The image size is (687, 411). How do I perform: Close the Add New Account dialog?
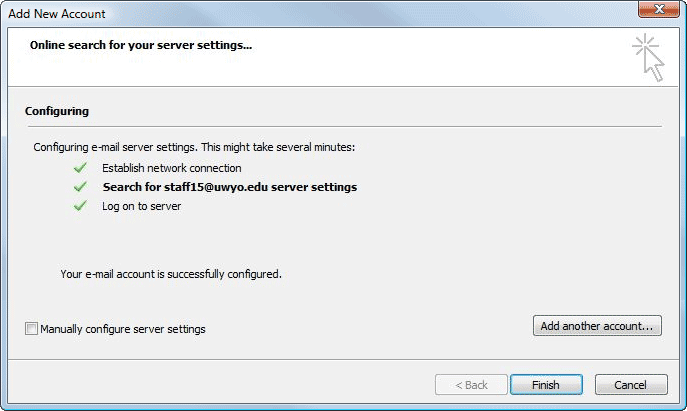(659, 9)
